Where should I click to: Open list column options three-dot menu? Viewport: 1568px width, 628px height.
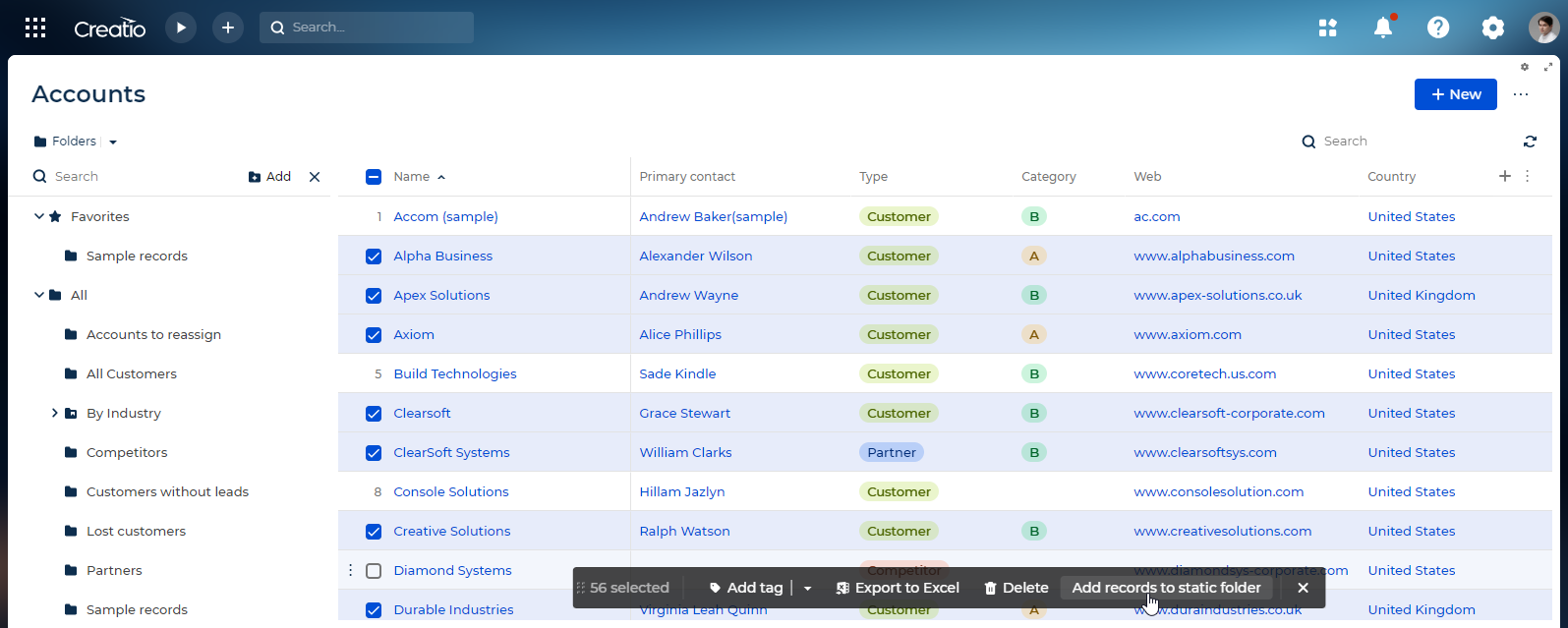tap(1528, 176)
